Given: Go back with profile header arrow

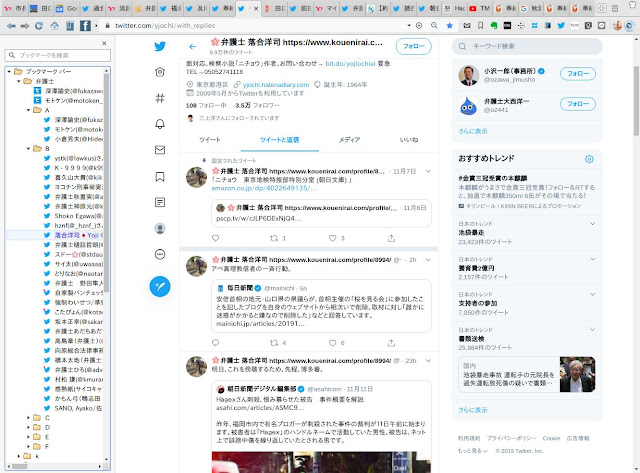Looking at the screenshot, I should 193,47.
